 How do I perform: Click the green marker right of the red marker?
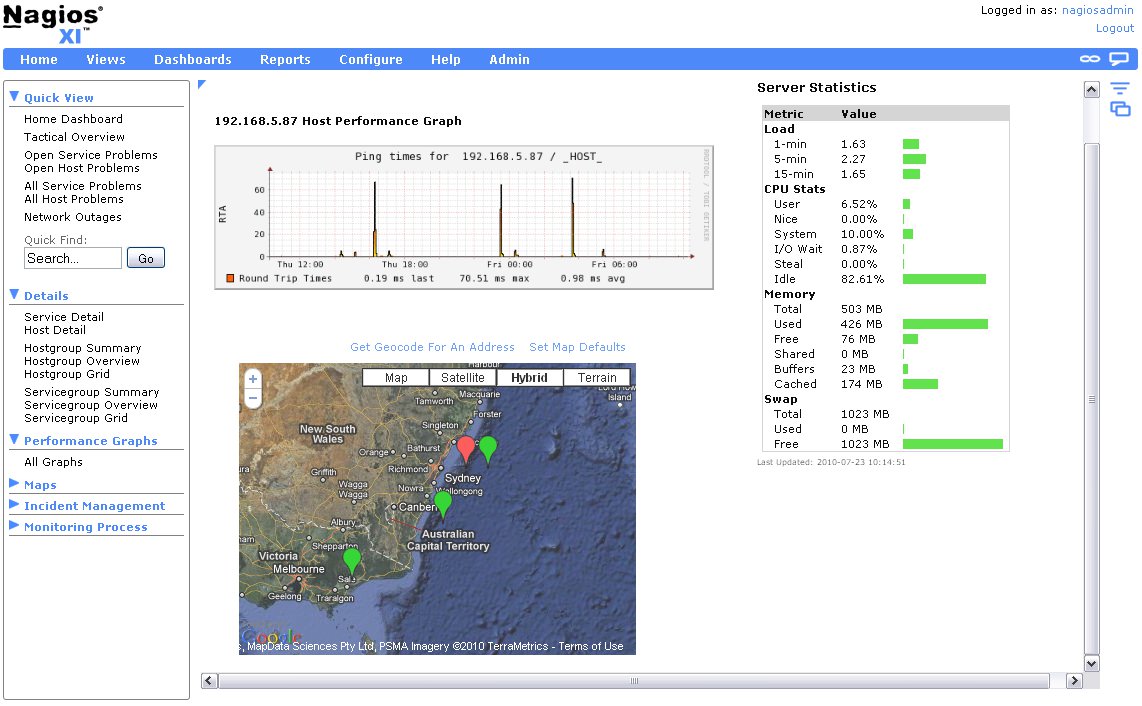click(488, 449)
